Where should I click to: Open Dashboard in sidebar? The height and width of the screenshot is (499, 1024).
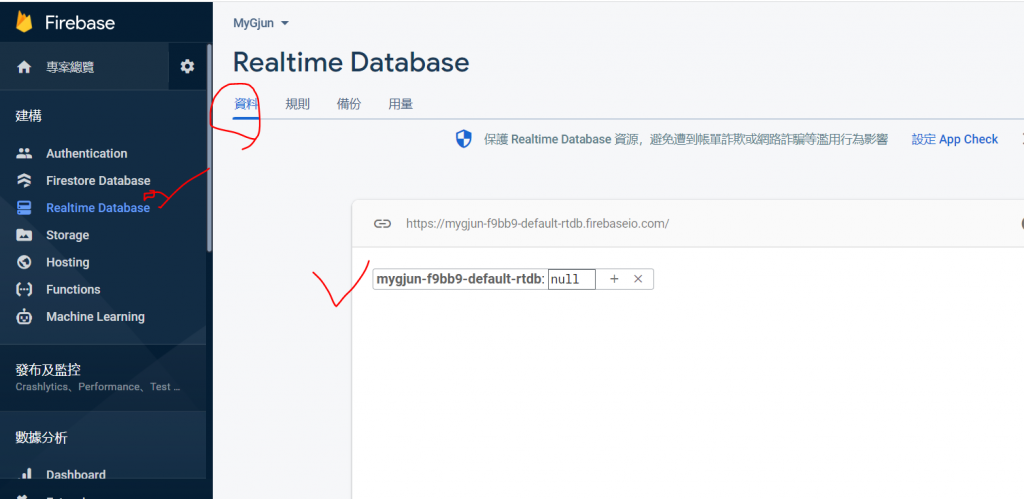pyautogui.click(x=76, y=475)
